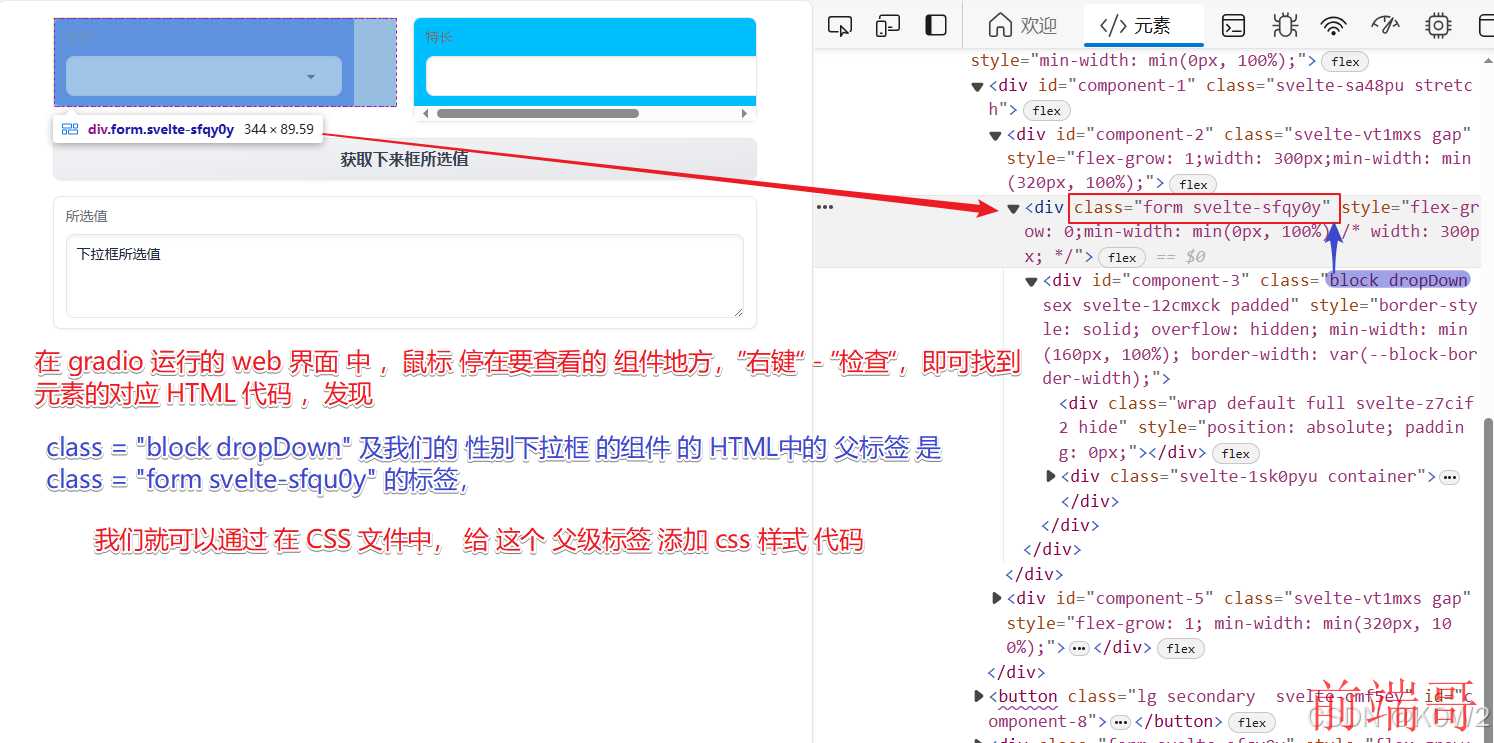
Task: Click the highlighted gender dropdown field
Action: tap(204, 76)
